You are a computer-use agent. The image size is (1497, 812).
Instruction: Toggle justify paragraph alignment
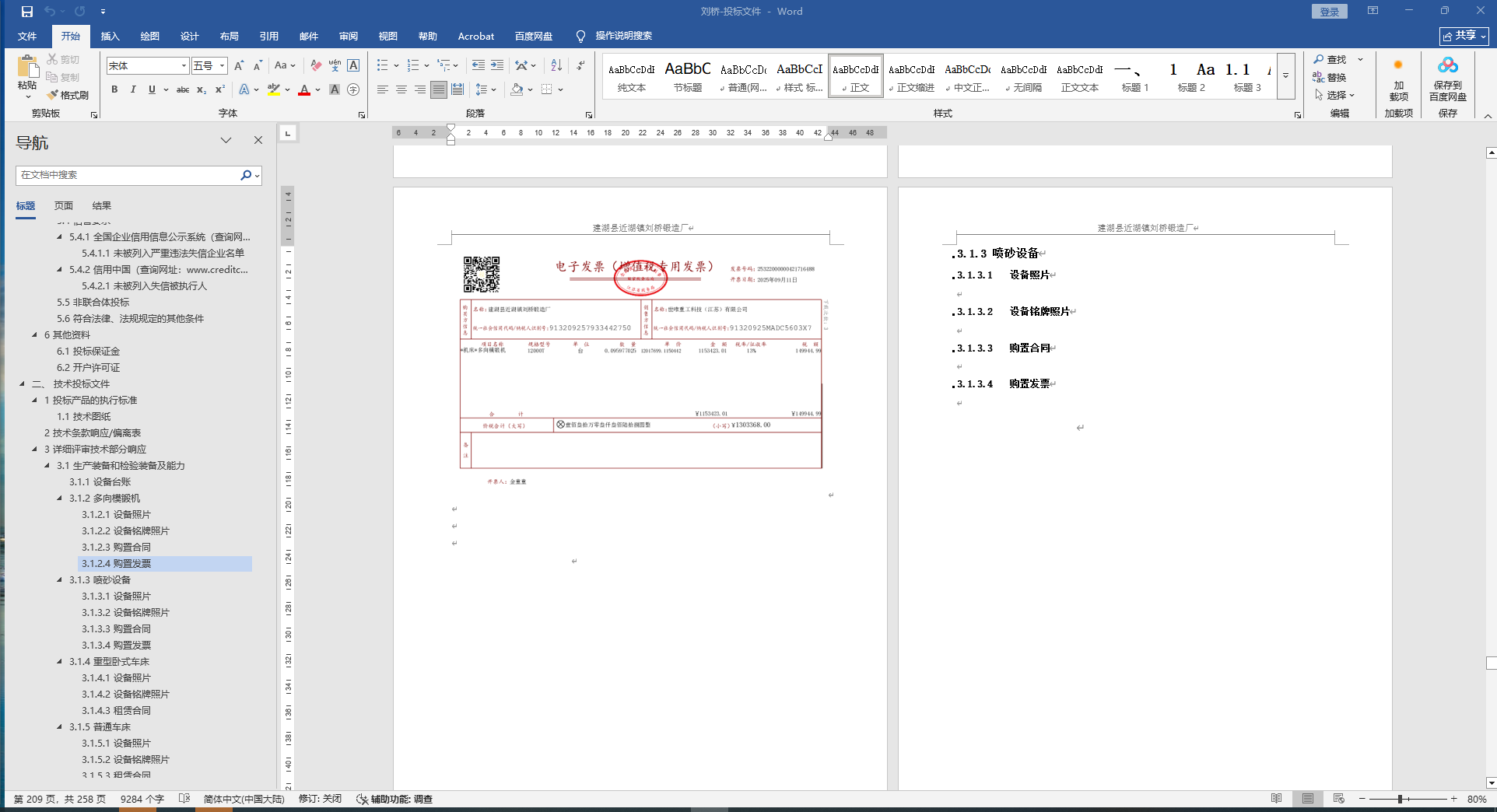click(x=439, y=89)
